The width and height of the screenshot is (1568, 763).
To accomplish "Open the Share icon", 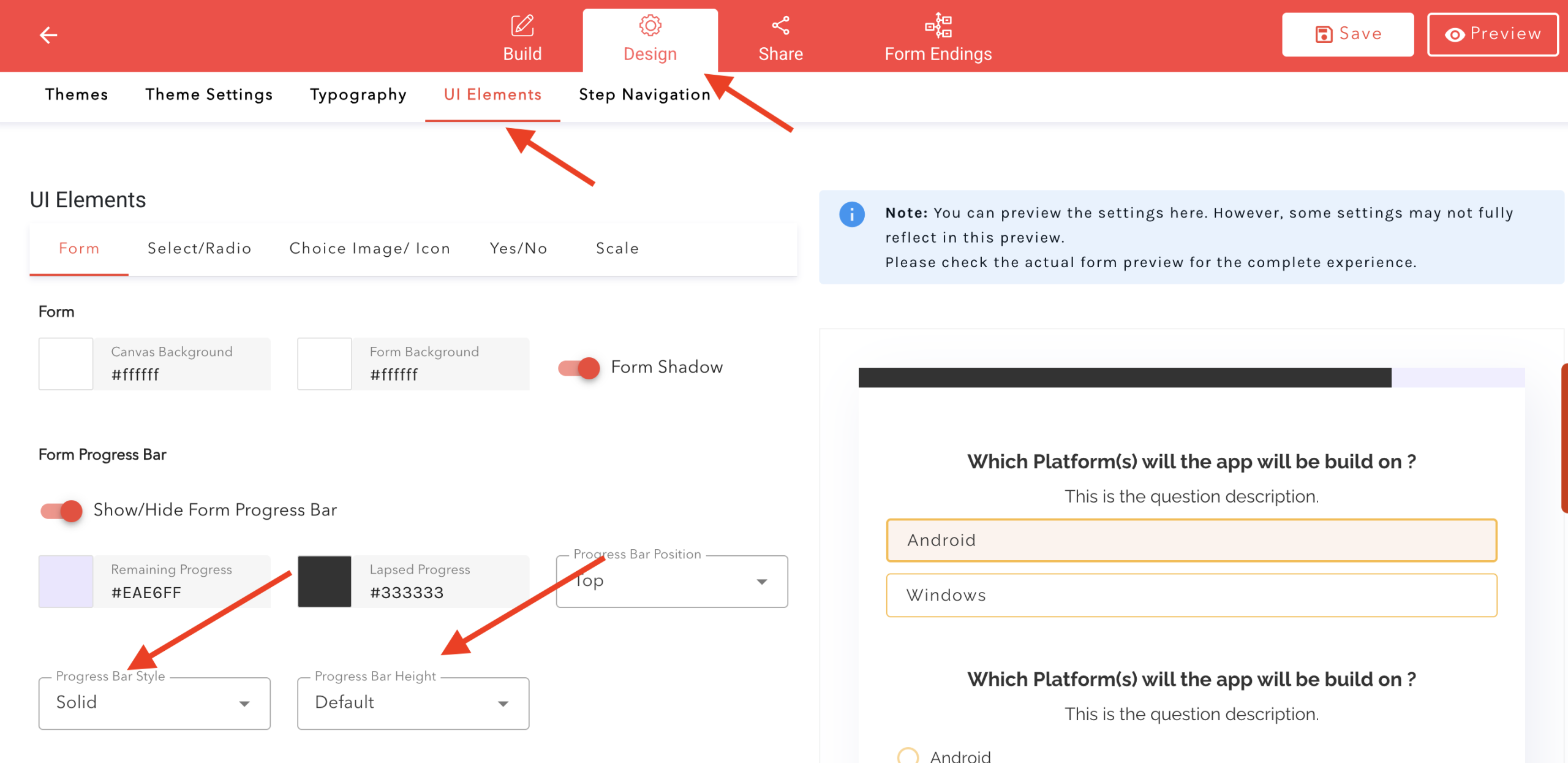I will point(780,26).
